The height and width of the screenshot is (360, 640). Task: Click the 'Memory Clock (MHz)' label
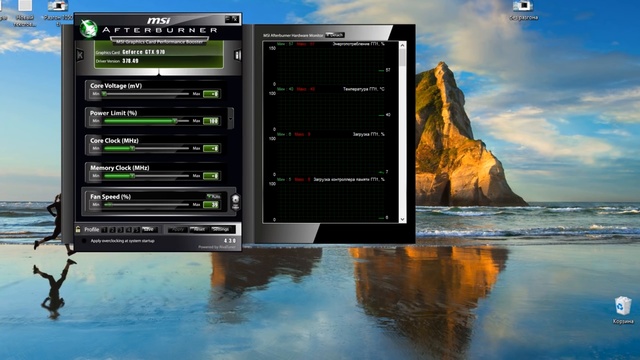(120, 168)
